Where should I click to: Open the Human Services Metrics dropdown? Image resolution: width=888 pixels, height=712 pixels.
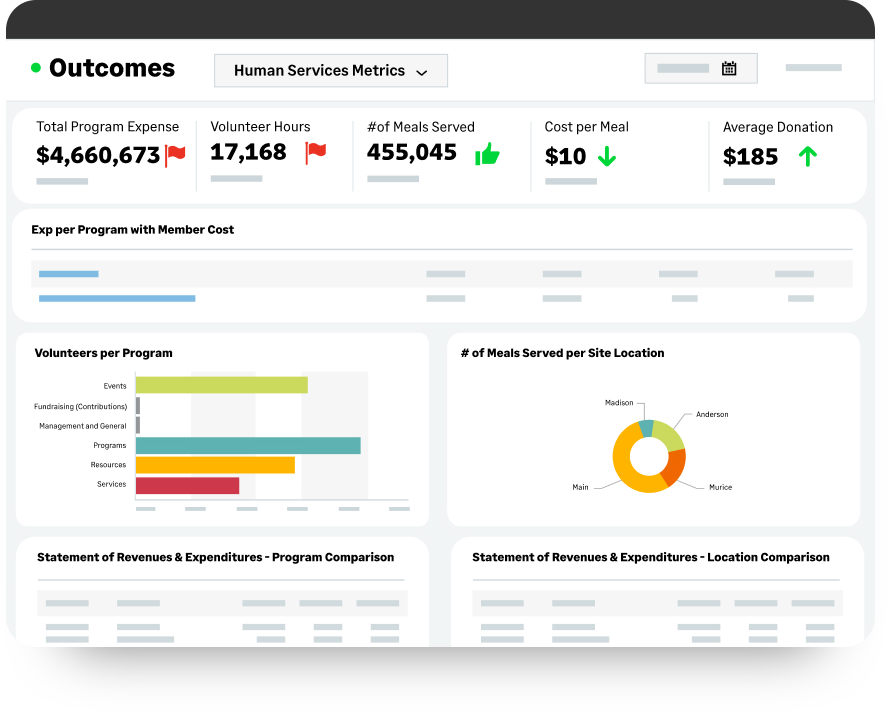point(330,71)
